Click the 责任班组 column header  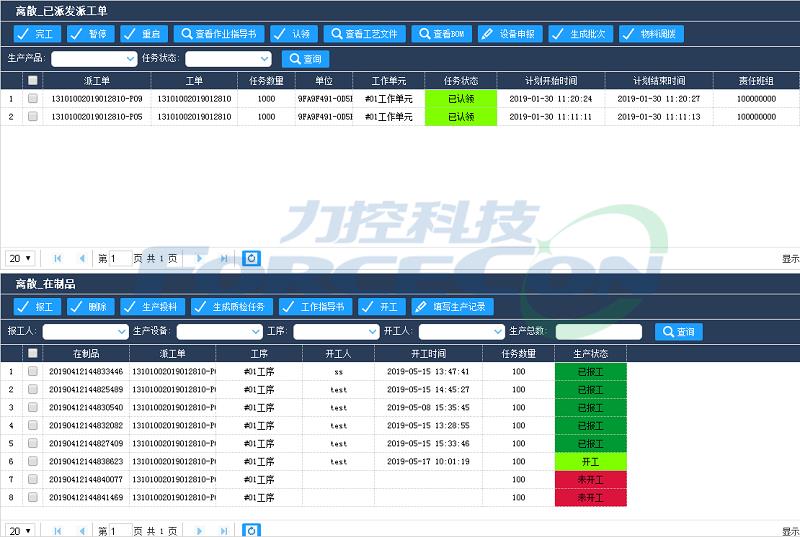coord(756,81)
